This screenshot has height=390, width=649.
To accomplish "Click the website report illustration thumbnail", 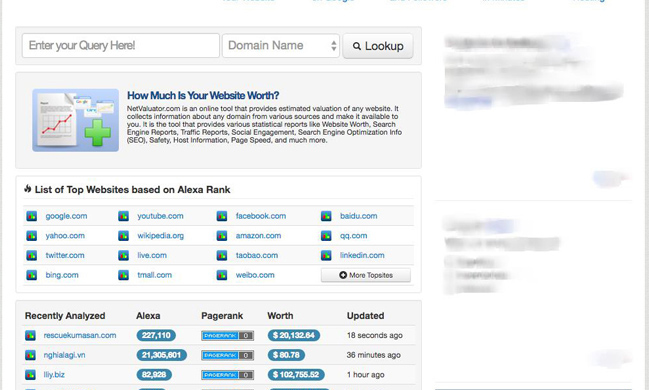I will coord(75,120).
